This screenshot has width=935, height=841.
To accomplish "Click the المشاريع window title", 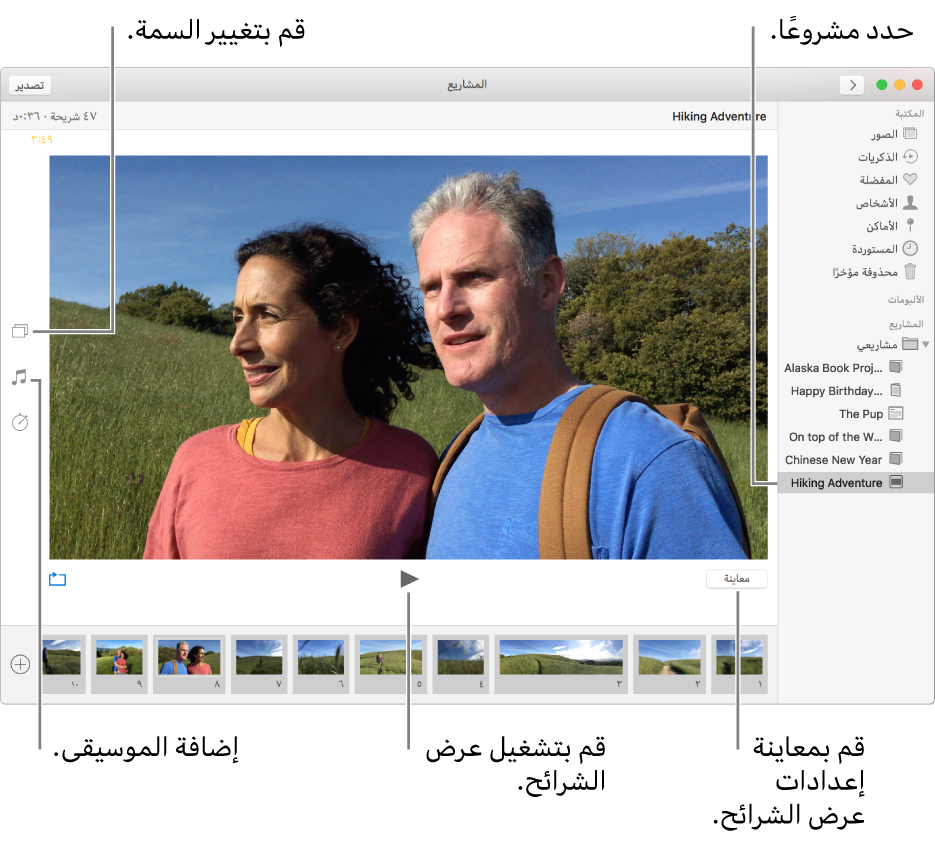I will 467,84.
